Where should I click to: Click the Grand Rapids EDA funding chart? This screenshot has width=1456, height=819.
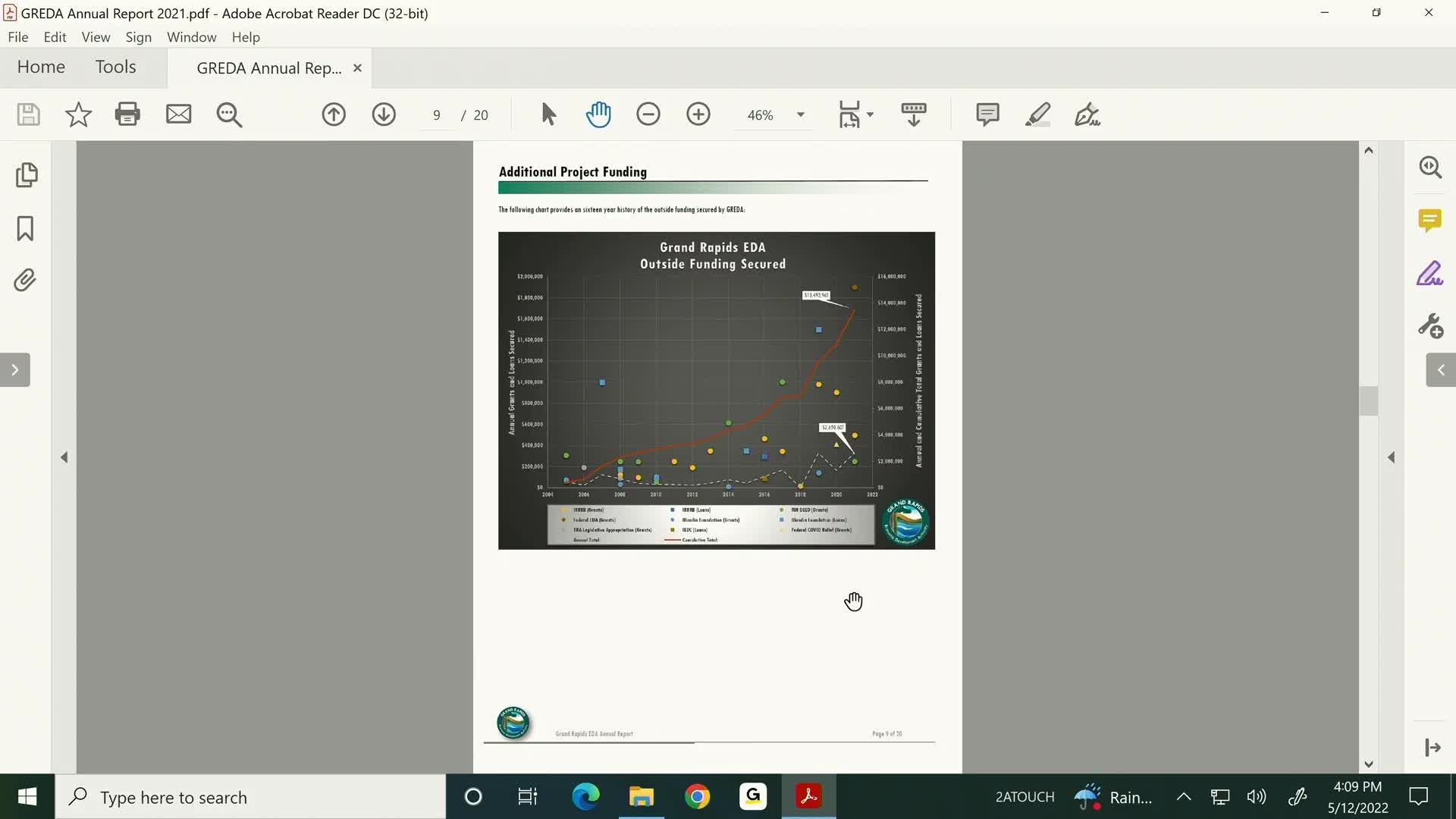coord(717,391)
